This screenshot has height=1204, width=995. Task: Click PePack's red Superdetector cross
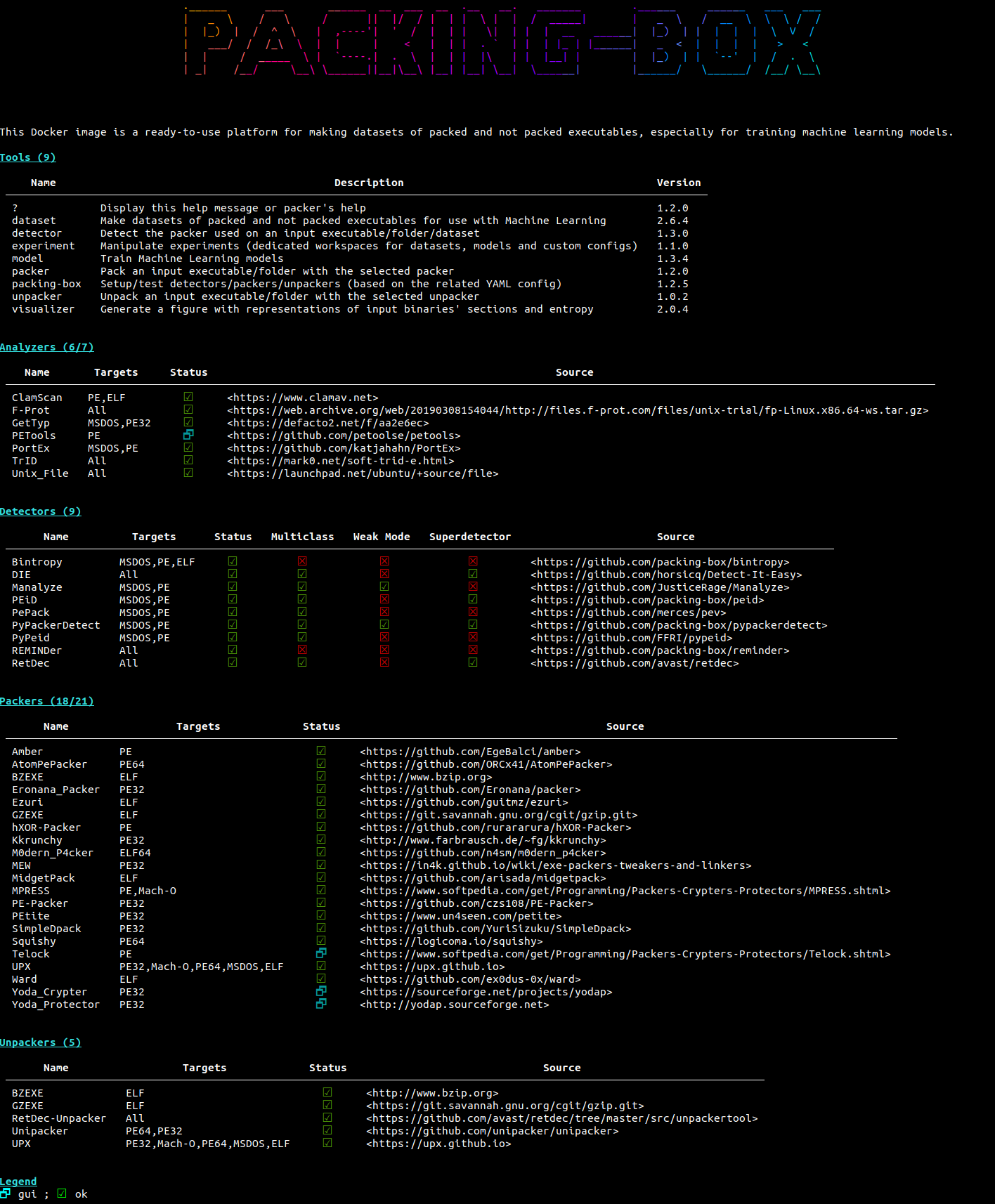pyautogui.click(x=473, y=612)
